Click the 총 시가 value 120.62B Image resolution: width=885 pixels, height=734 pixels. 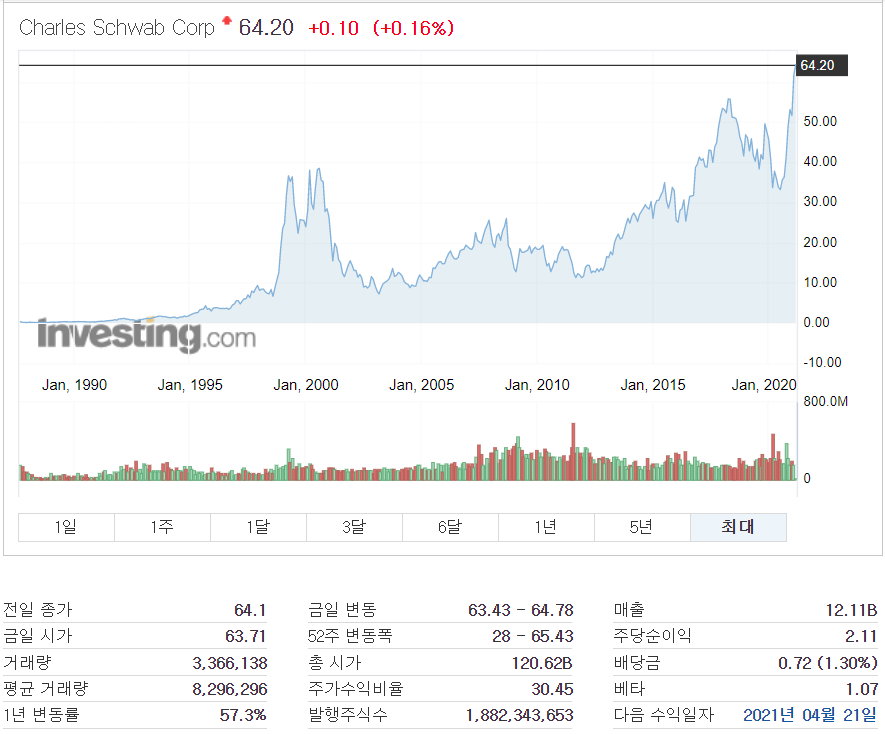coord(542,663)
